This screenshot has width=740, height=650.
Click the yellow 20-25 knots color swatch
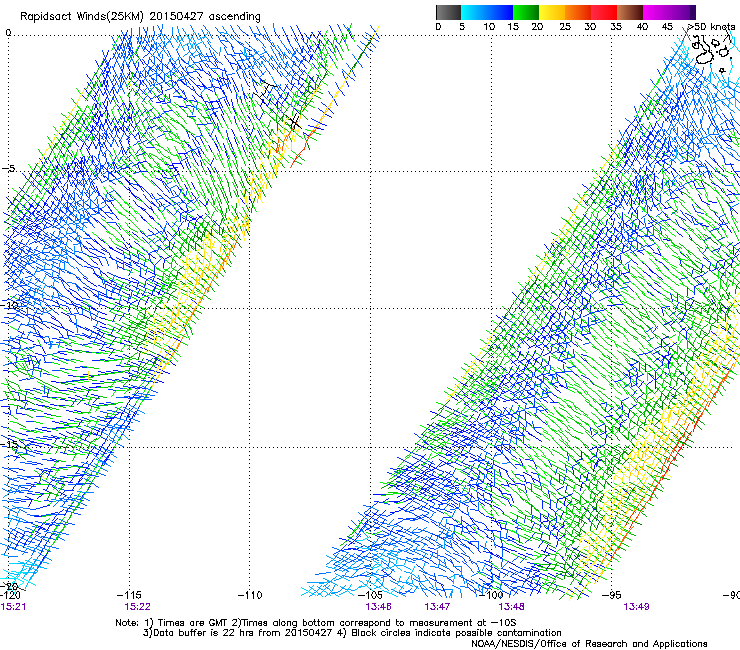click(x=552, y=12)
